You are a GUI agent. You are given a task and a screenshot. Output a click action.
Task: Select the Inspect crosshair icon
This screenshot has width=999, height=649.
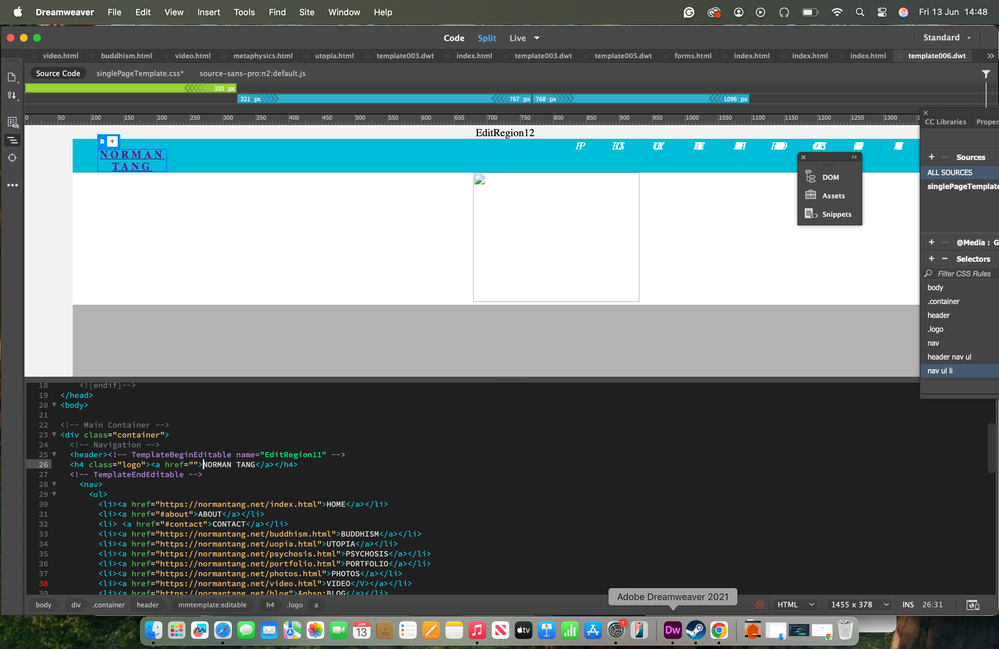(12, 158)
